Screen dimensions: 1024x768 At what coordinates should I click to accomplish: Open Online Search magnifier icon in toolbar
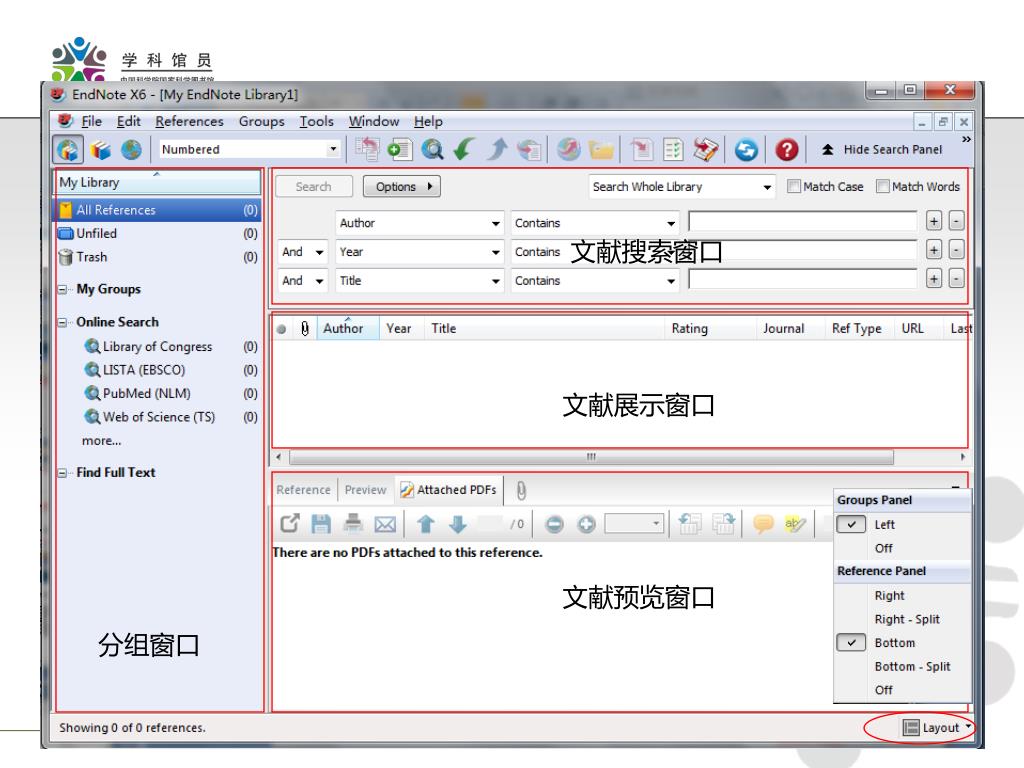coord(432,150)
